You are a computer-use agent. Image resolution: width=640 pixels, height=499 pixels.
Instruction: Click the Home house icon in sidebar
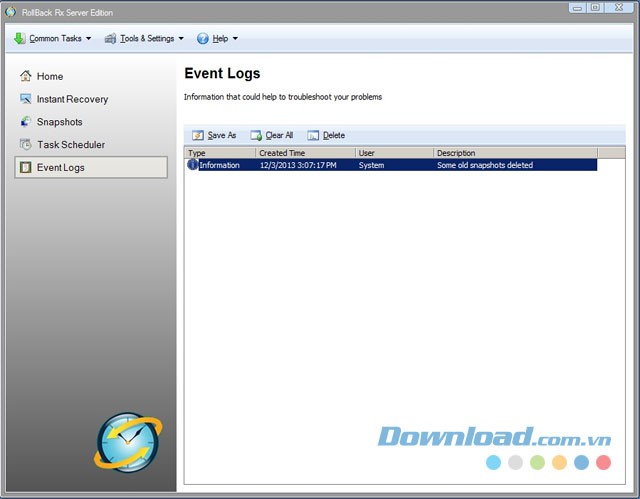(x=26, y=76)
